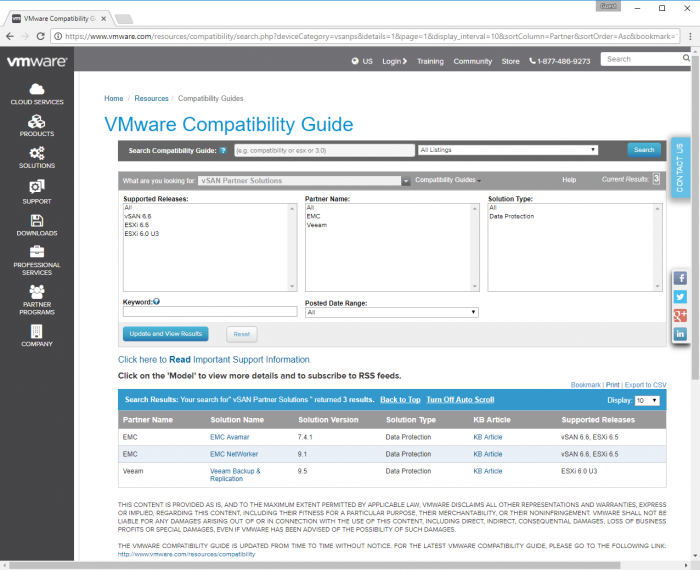Click Back to Top link

tap(400, 400)
